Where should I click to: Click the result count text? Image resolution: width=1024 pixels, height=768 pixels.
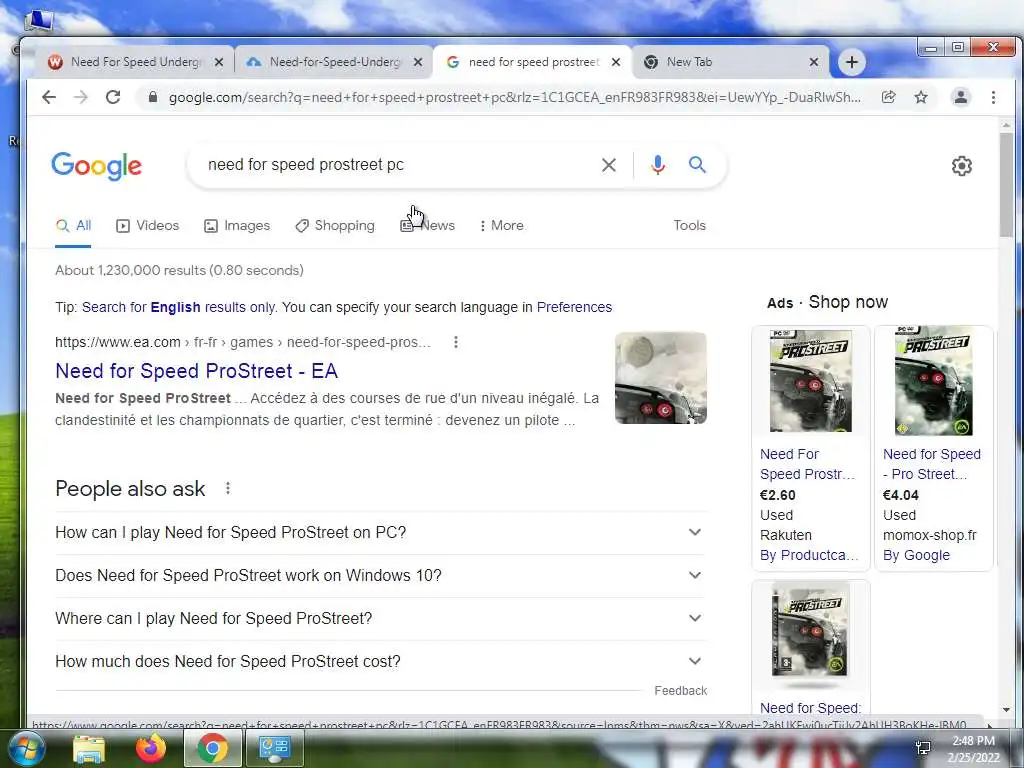(179, 270)
